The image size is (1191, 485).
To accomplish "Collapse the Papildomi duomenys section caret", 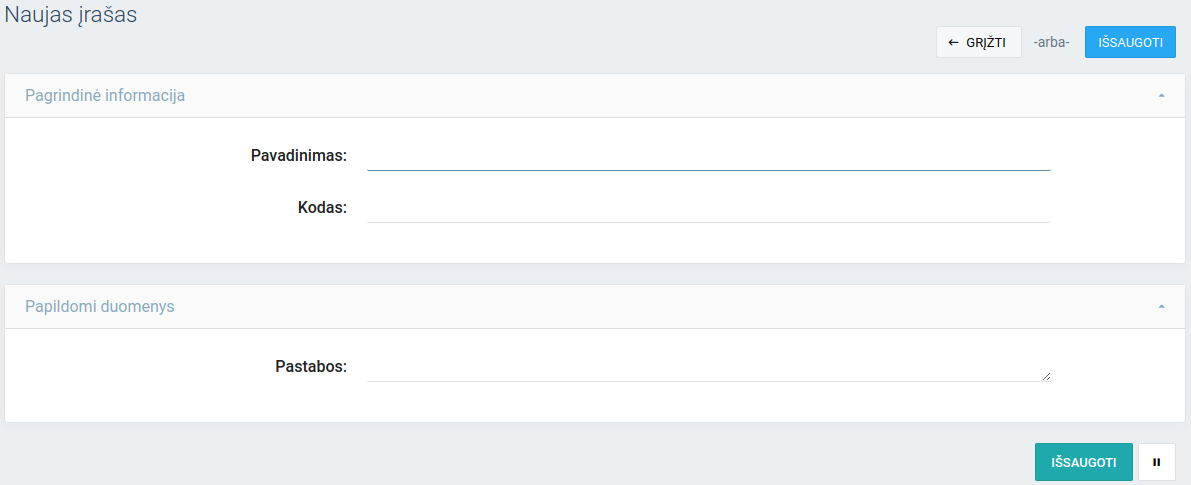I will 1161,306.
